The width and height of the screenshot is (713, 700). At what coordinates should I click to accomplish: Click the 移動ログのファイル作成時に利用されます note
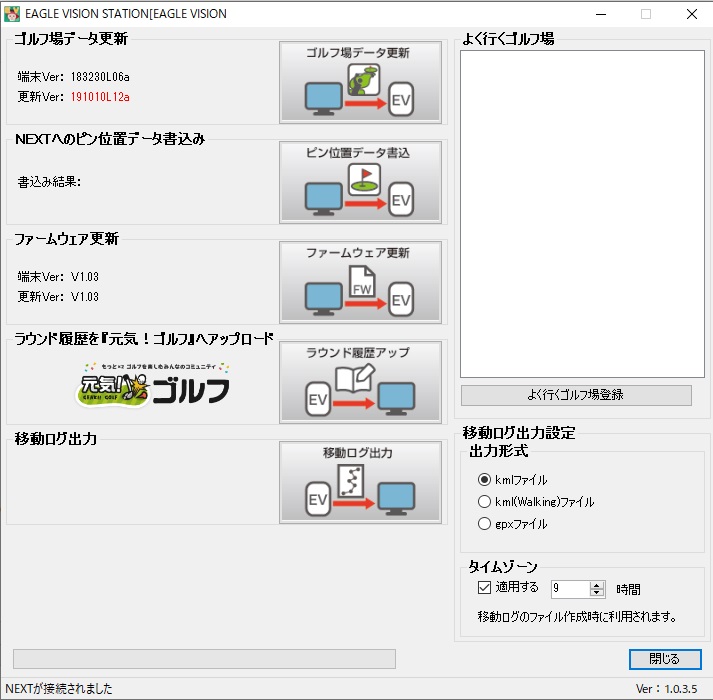tap(577, 617)
